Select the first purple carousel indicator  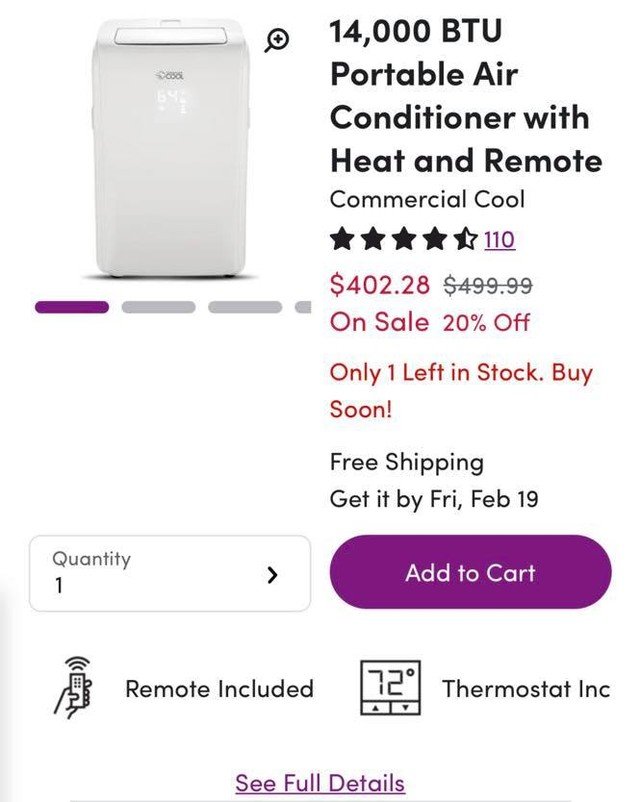point(72,307)
